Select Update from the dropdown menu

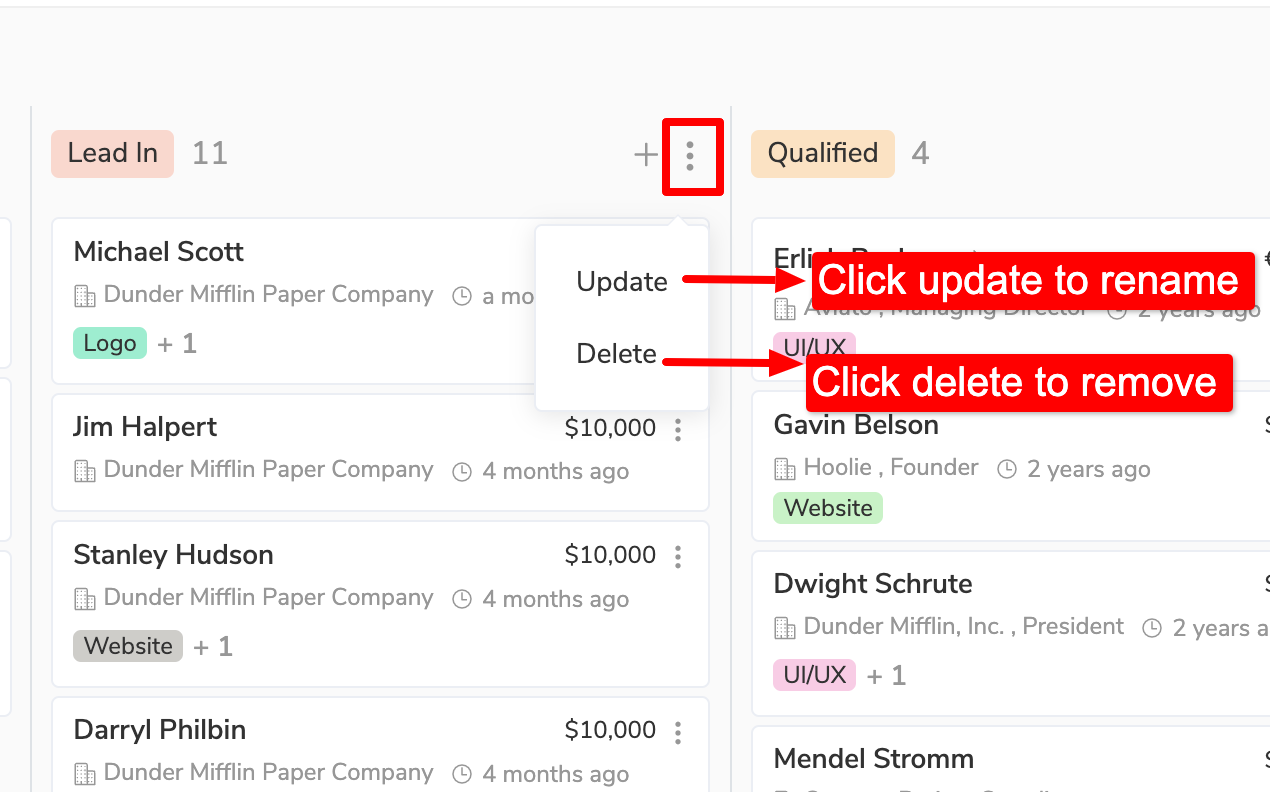point(621,282)
